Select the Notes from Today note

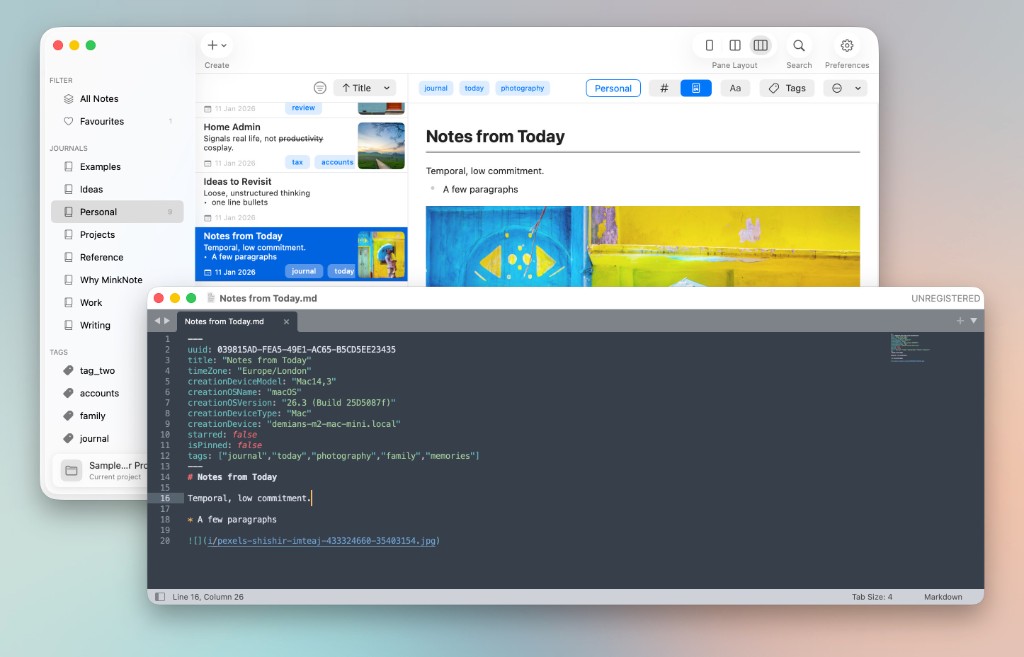(301, 254)
